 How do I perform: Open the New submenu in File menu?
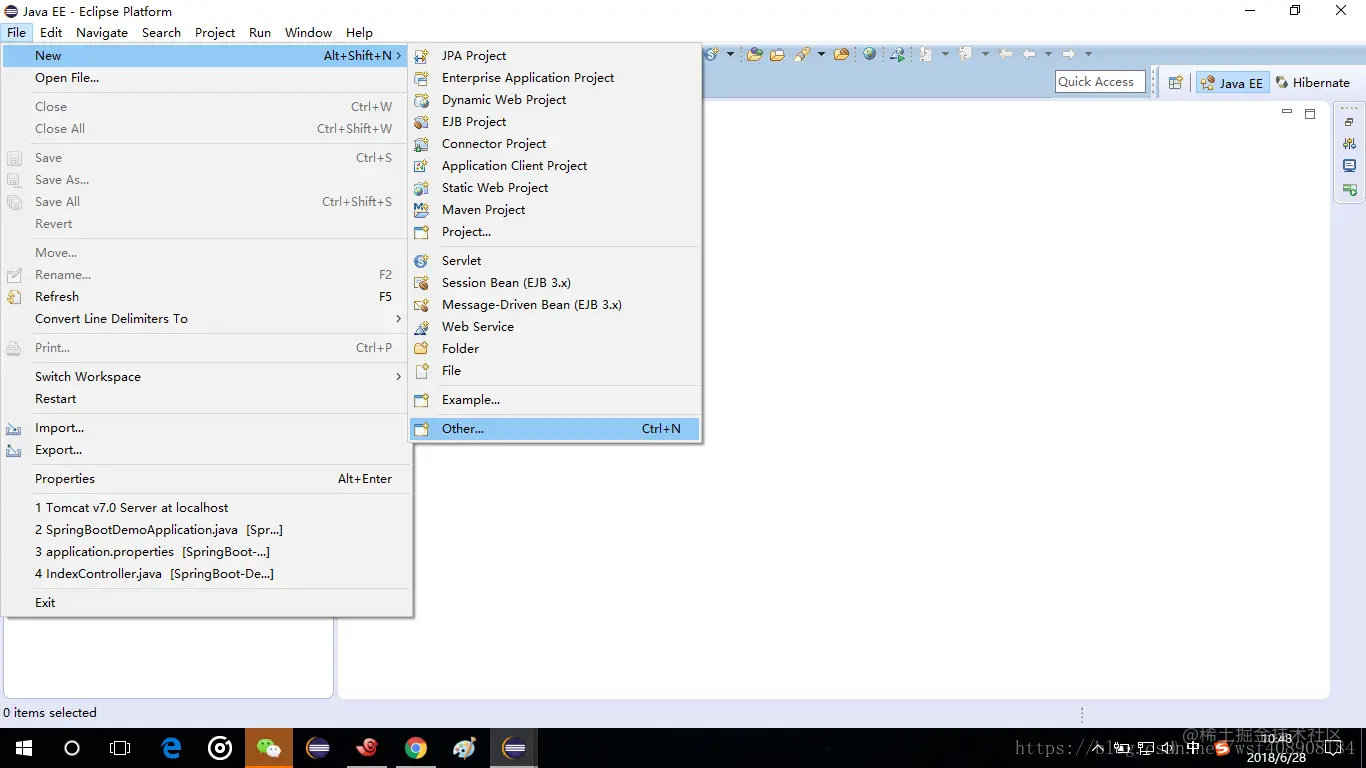coord(206,56)
